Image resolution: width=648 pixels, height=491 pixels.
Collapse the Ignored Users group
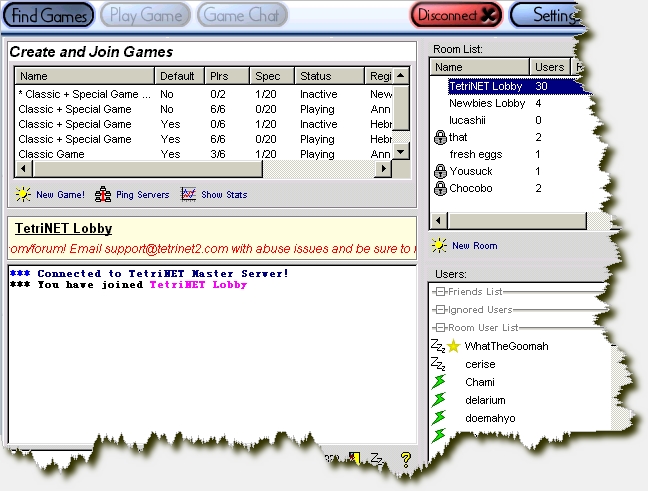pyautogui.click(x=441, y=310)
